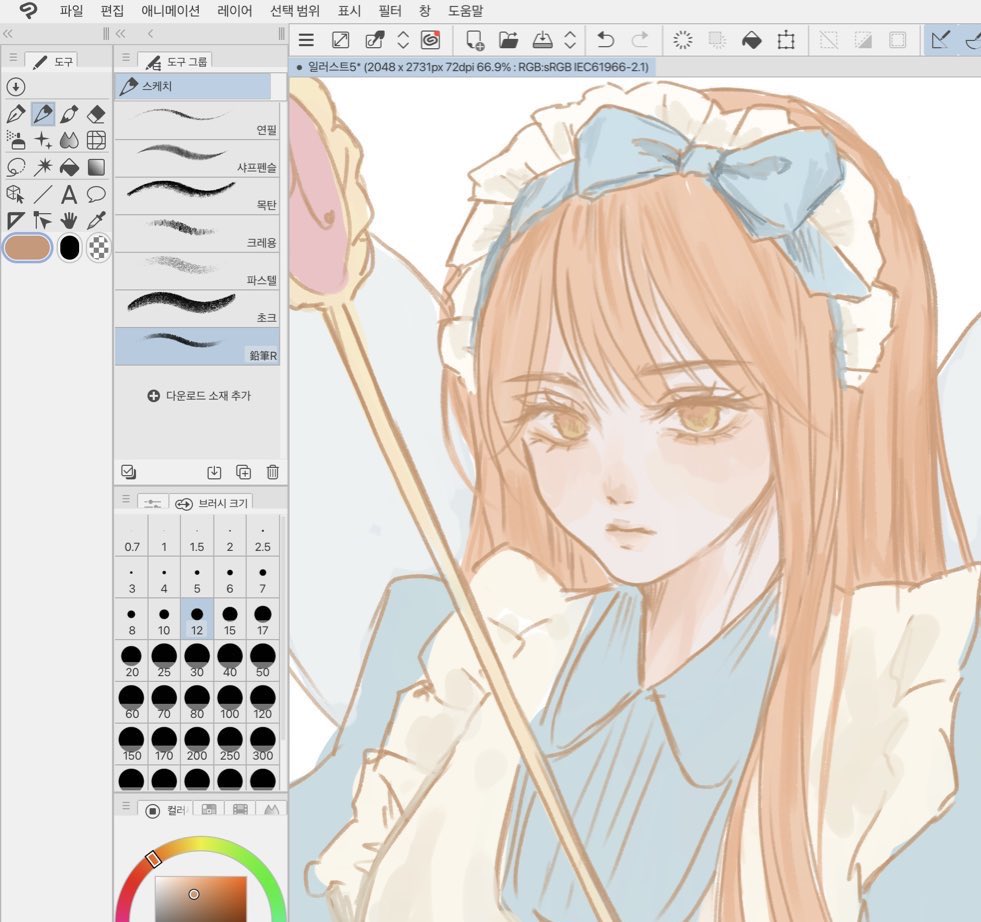Click the Redo arrow in command bar
The height and width of the screenshot is (922, 981).
[x=639, y=40]
